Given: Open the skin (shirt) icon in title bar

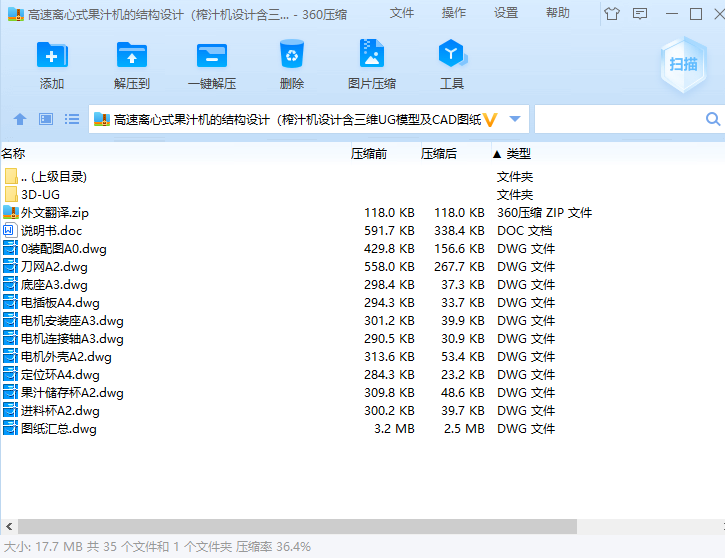Looking at the screenshot, I should coord(612,14).
